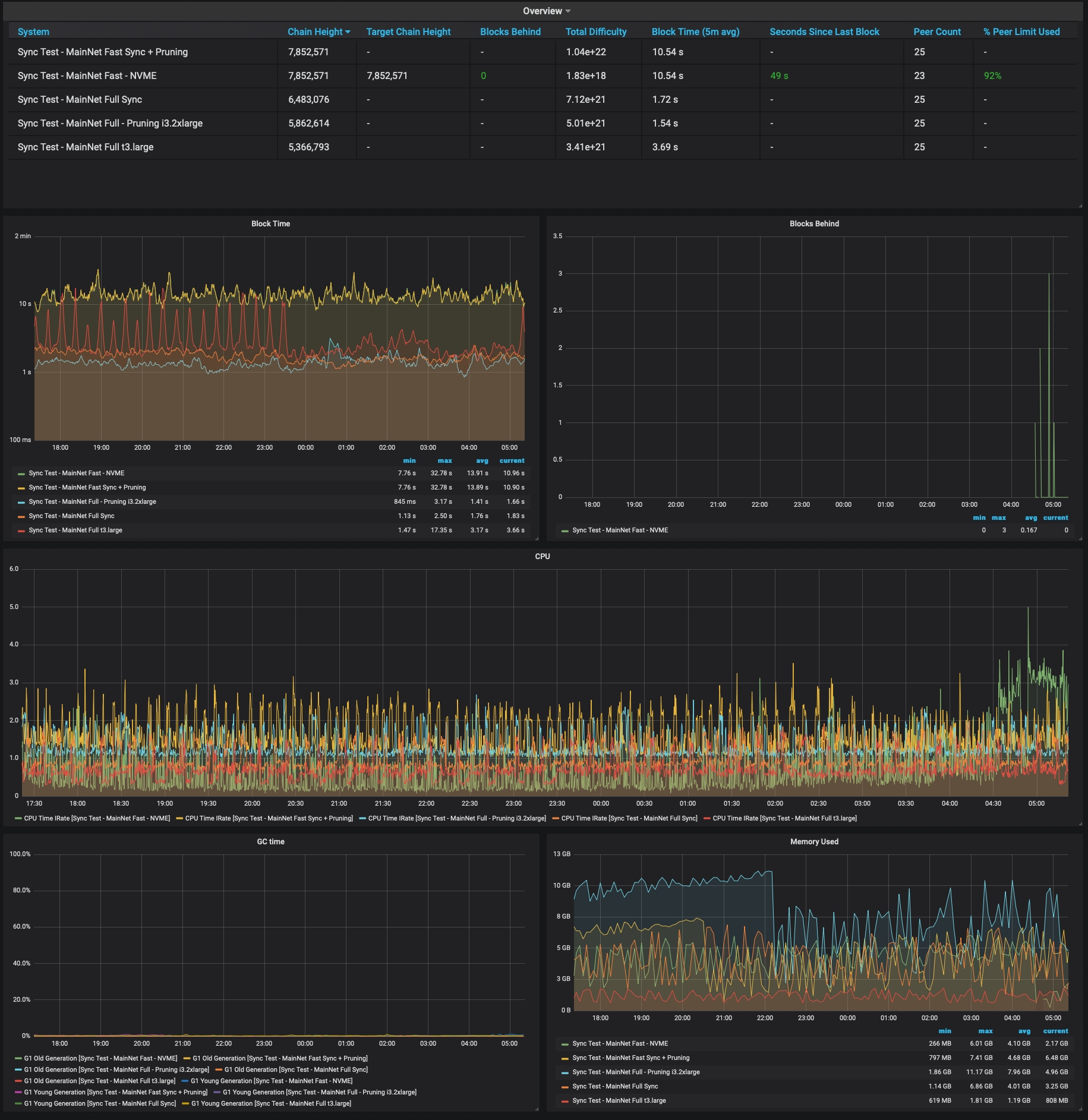
Task: Click the Block Time panel title
Action: [270, 224]
